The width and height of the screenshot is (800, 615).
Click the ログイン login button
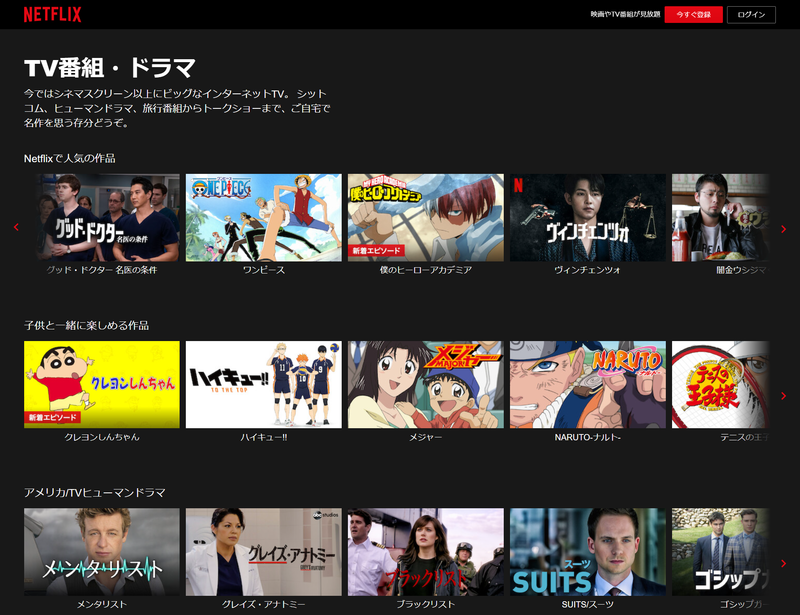pos(751,15)
